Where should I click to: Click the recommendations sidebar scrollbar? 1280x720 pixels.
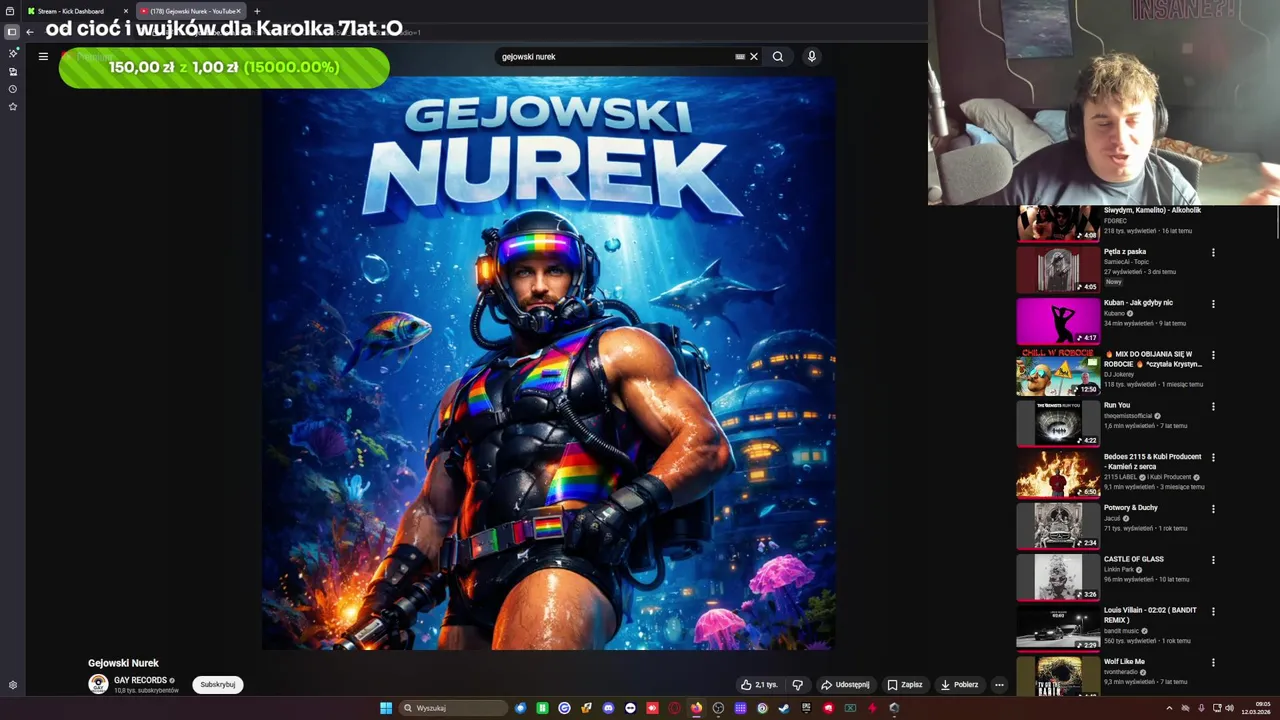point(1277,222)
